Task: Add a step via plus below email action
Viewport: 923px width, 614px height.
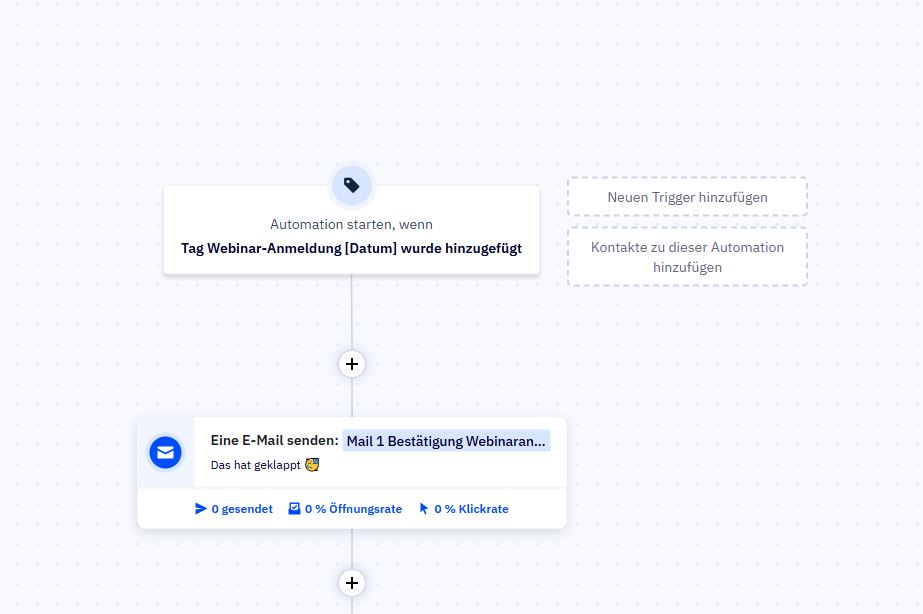Action: (351, 582)
